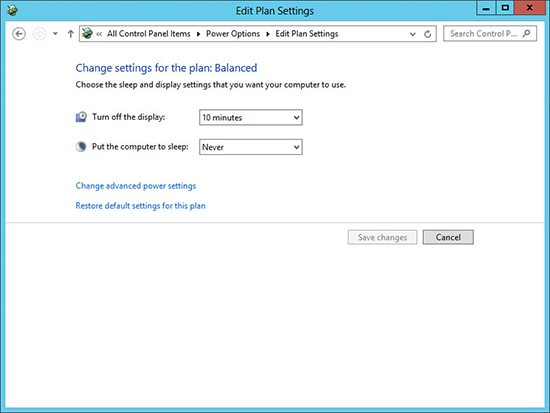Open the address bar history dropdown
Image resolution: width=550 pixels, height=413 pixels.
(413, 34)
